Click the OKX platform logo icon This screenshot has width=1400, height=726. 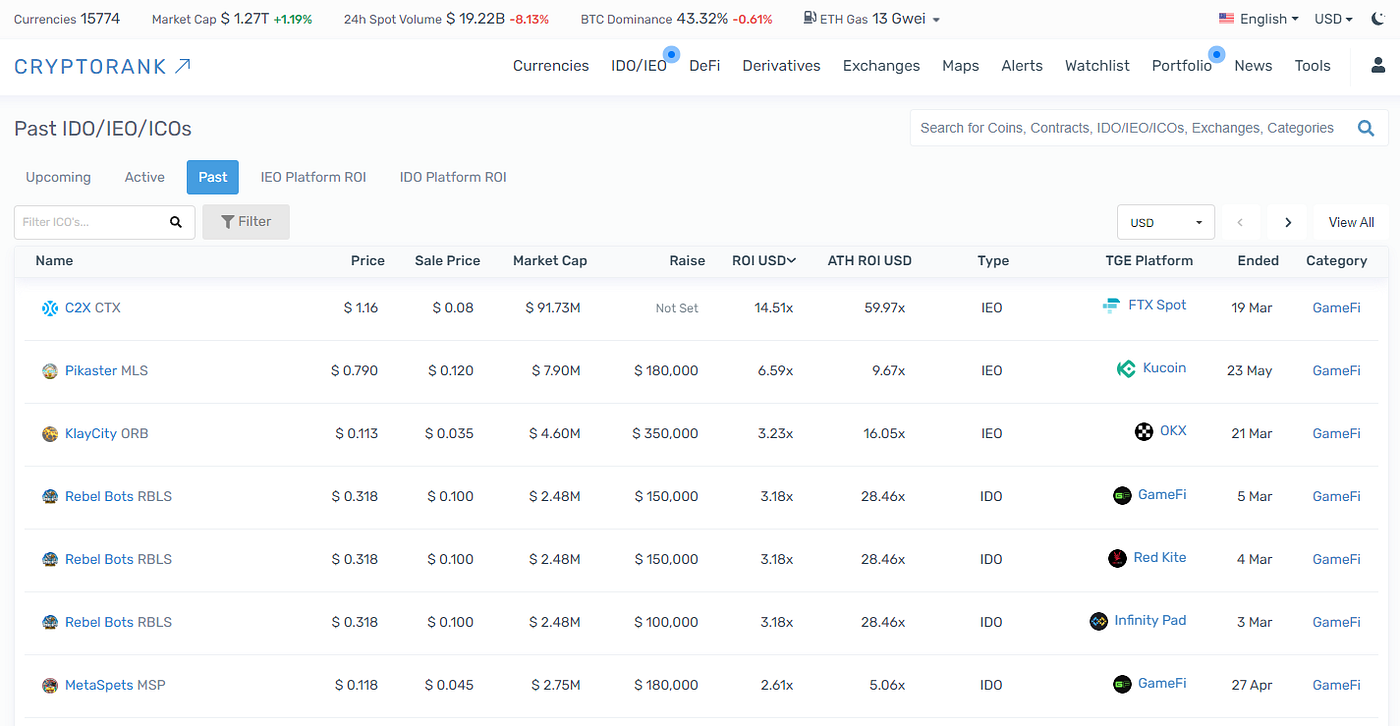[x=1144, y=432]
